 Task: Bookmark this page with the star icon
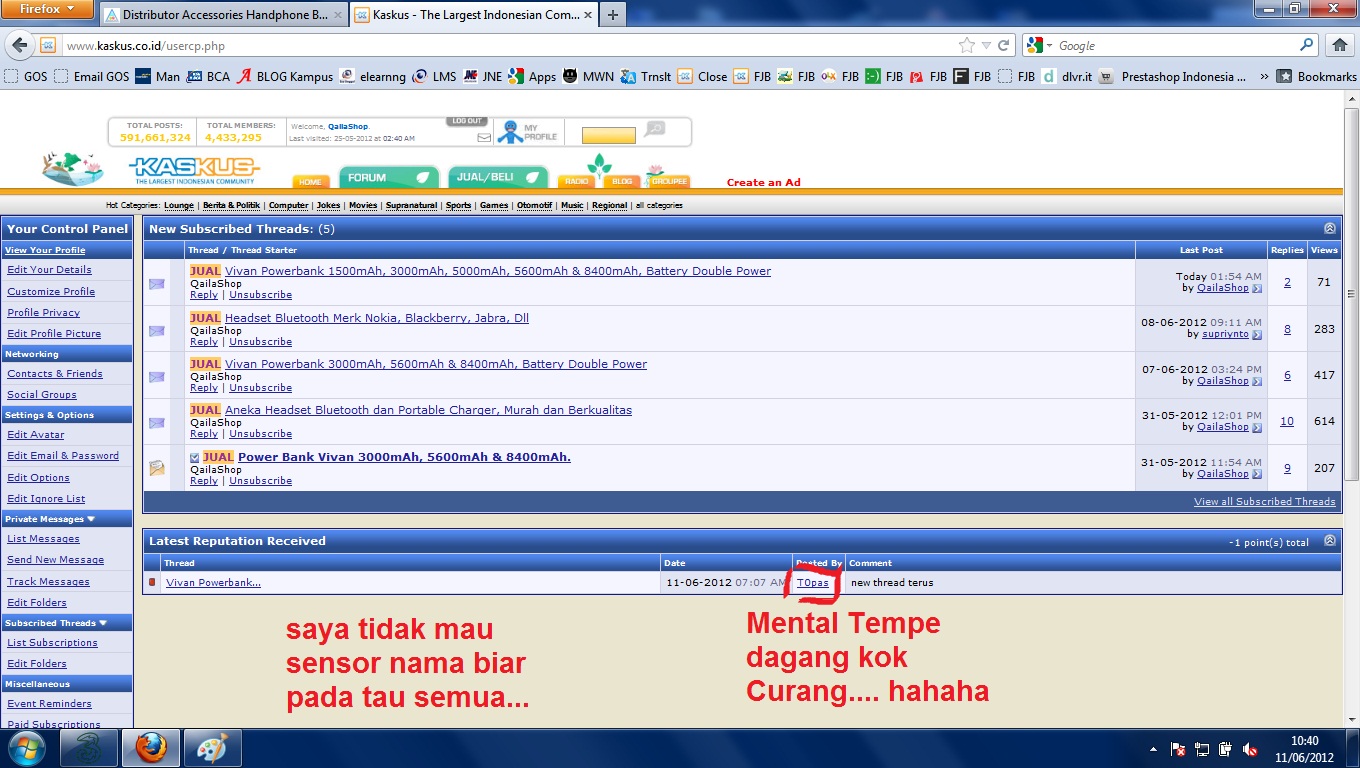pos(966,45)
